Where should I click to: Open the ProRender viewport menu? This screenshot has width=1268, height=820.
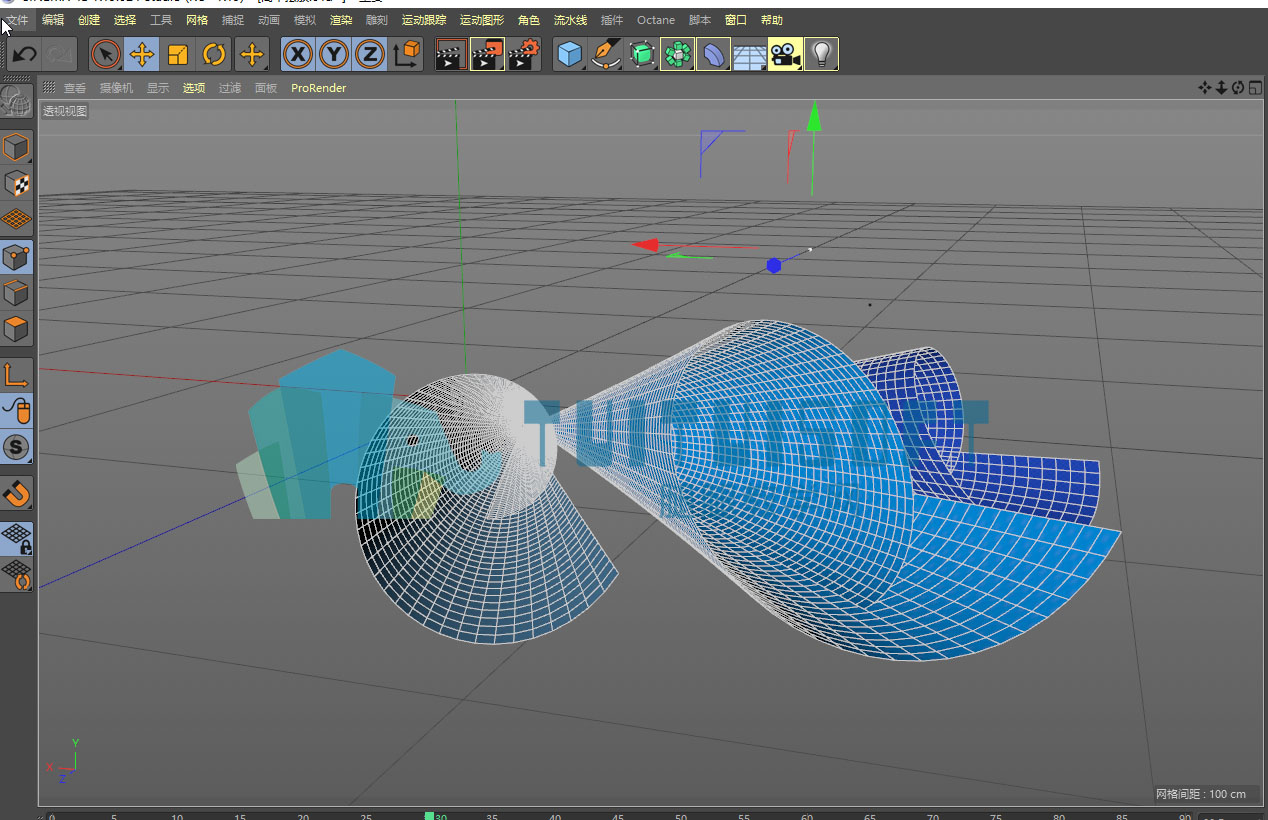click(319, 88)
